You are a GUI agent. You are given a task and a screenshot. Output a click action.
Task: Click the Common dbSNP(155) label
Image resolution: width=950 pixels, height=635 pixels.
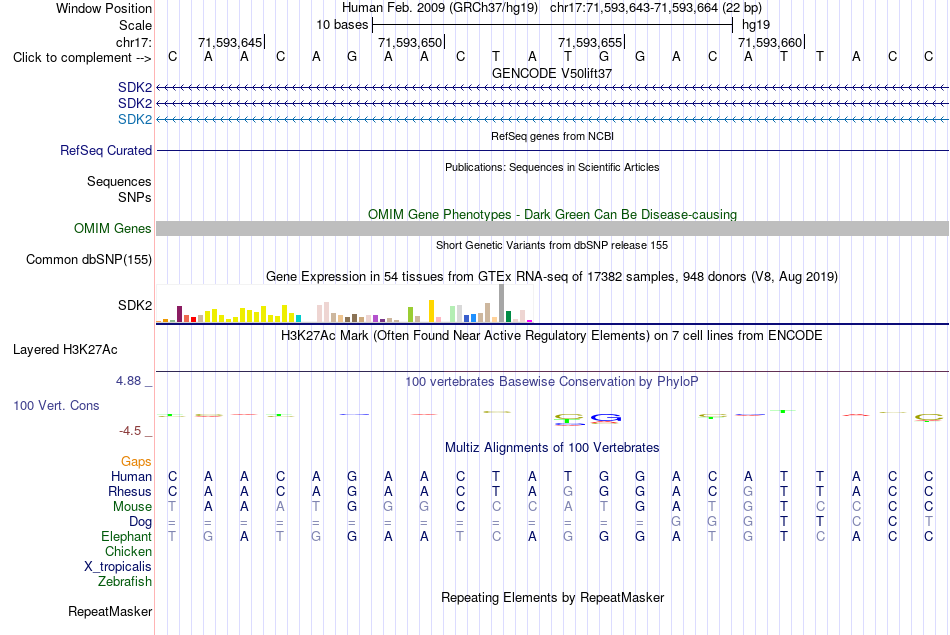point(88,259)
